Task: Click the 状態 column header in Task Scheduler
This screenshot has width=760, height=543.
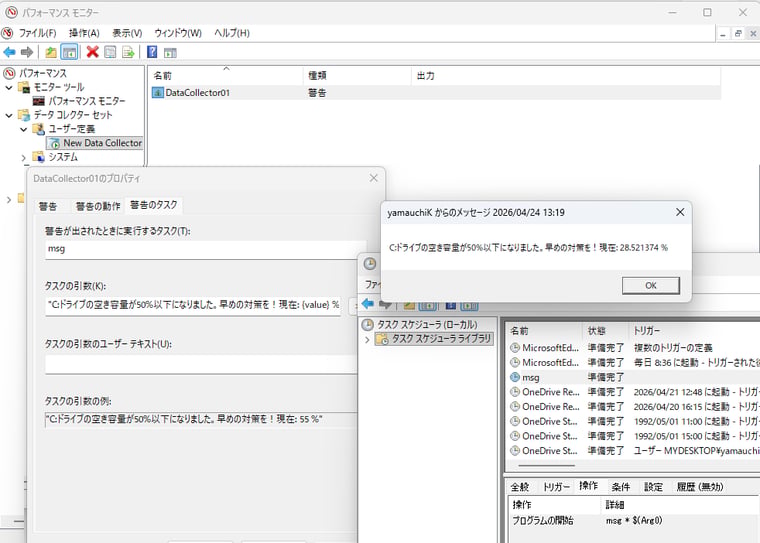Action: tap(605, 331)
